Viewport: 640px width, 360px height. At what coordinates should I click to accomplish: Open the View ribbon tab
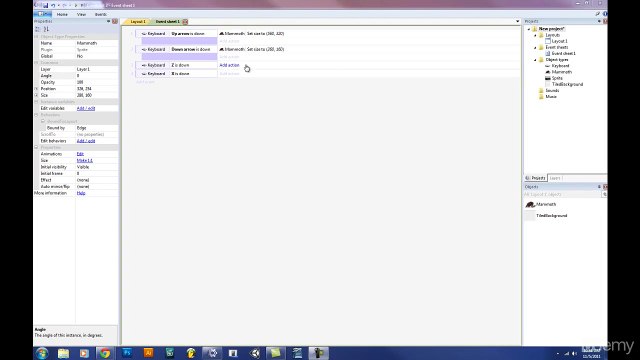[81, 14]
